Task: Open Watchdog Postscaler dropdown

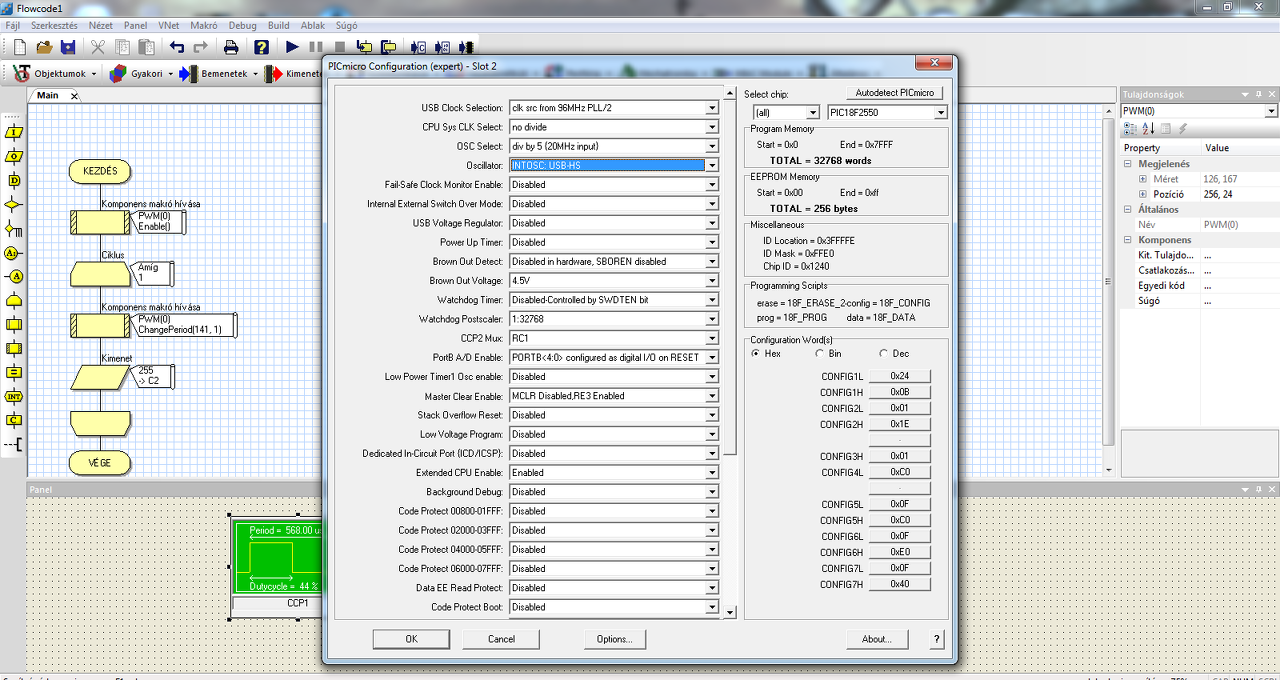Action: tap(712, 319)
